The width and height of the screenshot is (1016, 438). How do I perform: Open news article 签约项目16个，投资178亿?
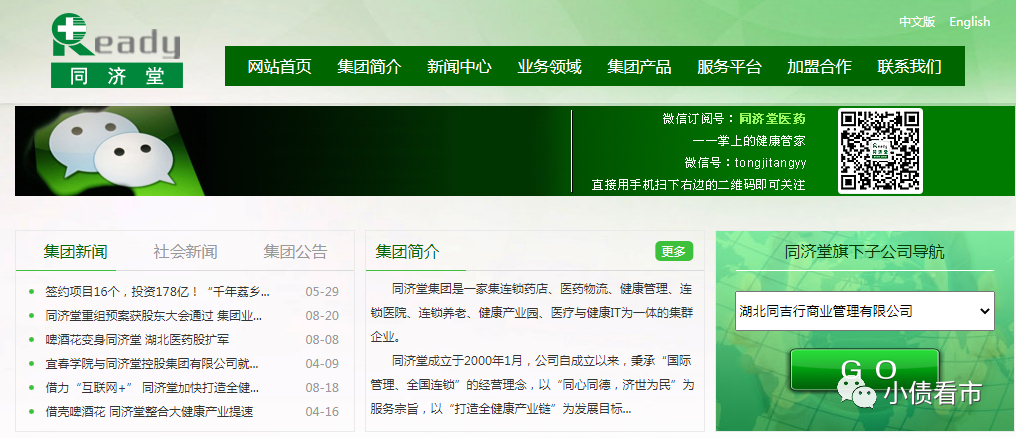[158, 292]
